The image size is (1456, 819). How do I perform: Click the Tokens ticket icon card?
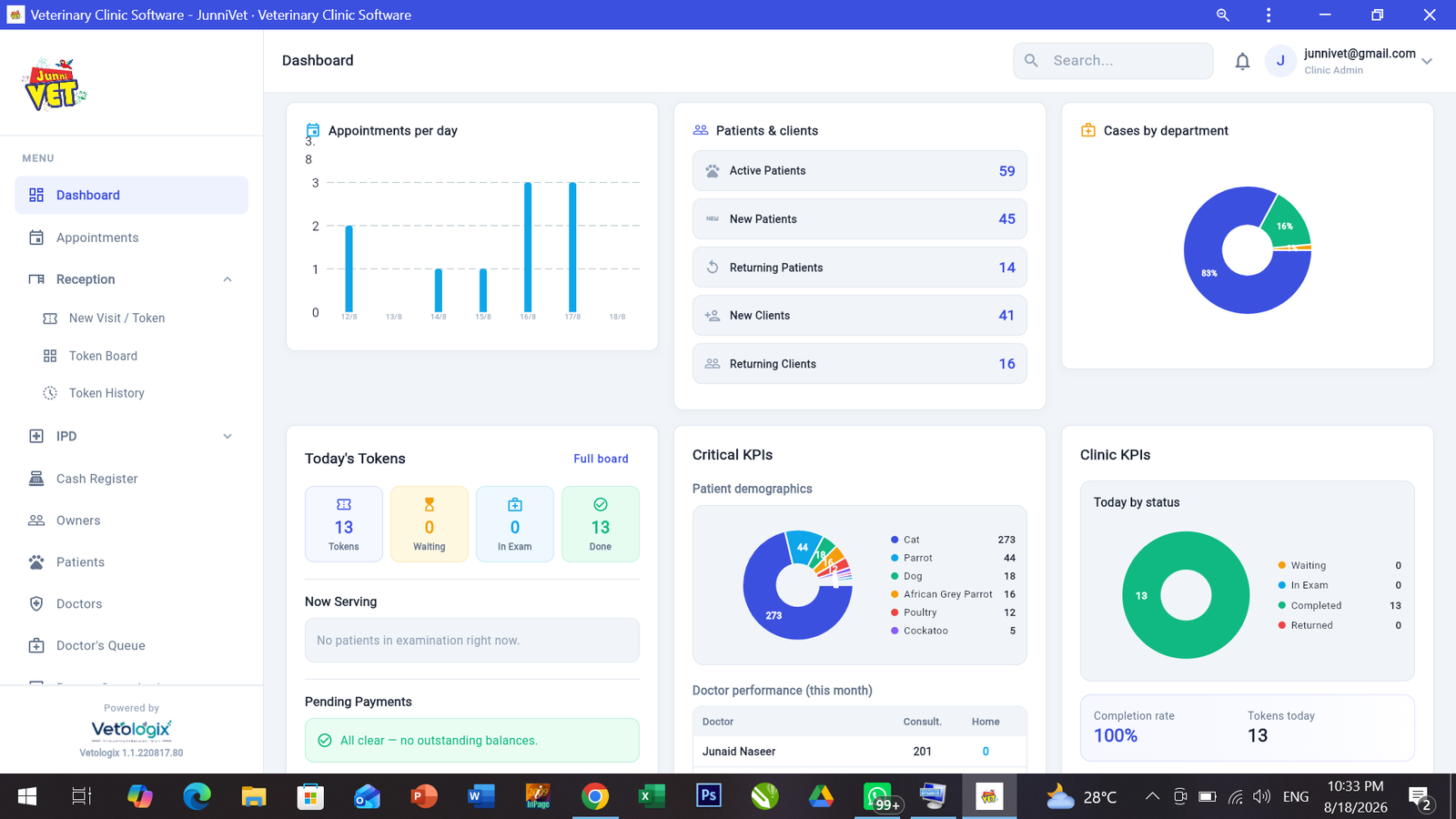pyautogui.click(x=344, y=524)
